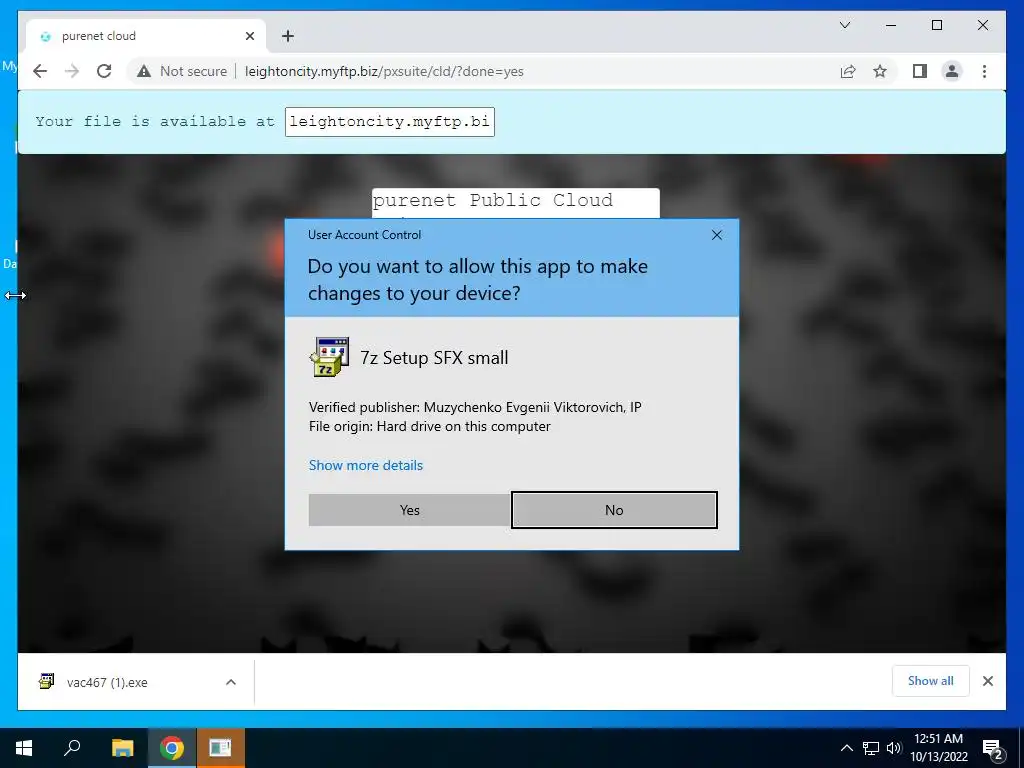
Task: Close the User Account Control dialog
Action: (x=716, y=235)
